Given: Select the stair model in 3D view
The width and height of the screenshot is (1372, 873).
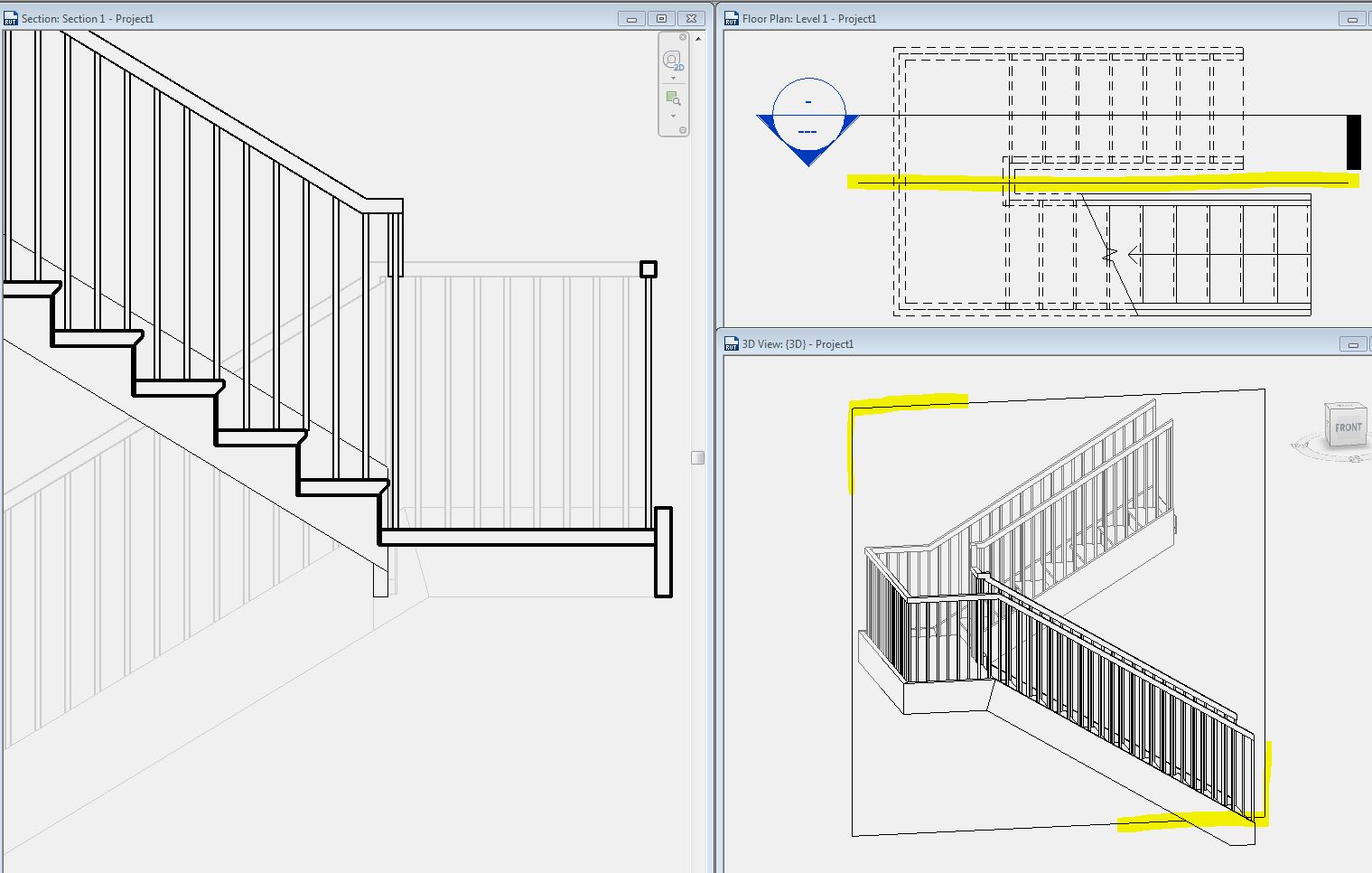Looking at the screenshot, I should click(x=1057, y=624).
